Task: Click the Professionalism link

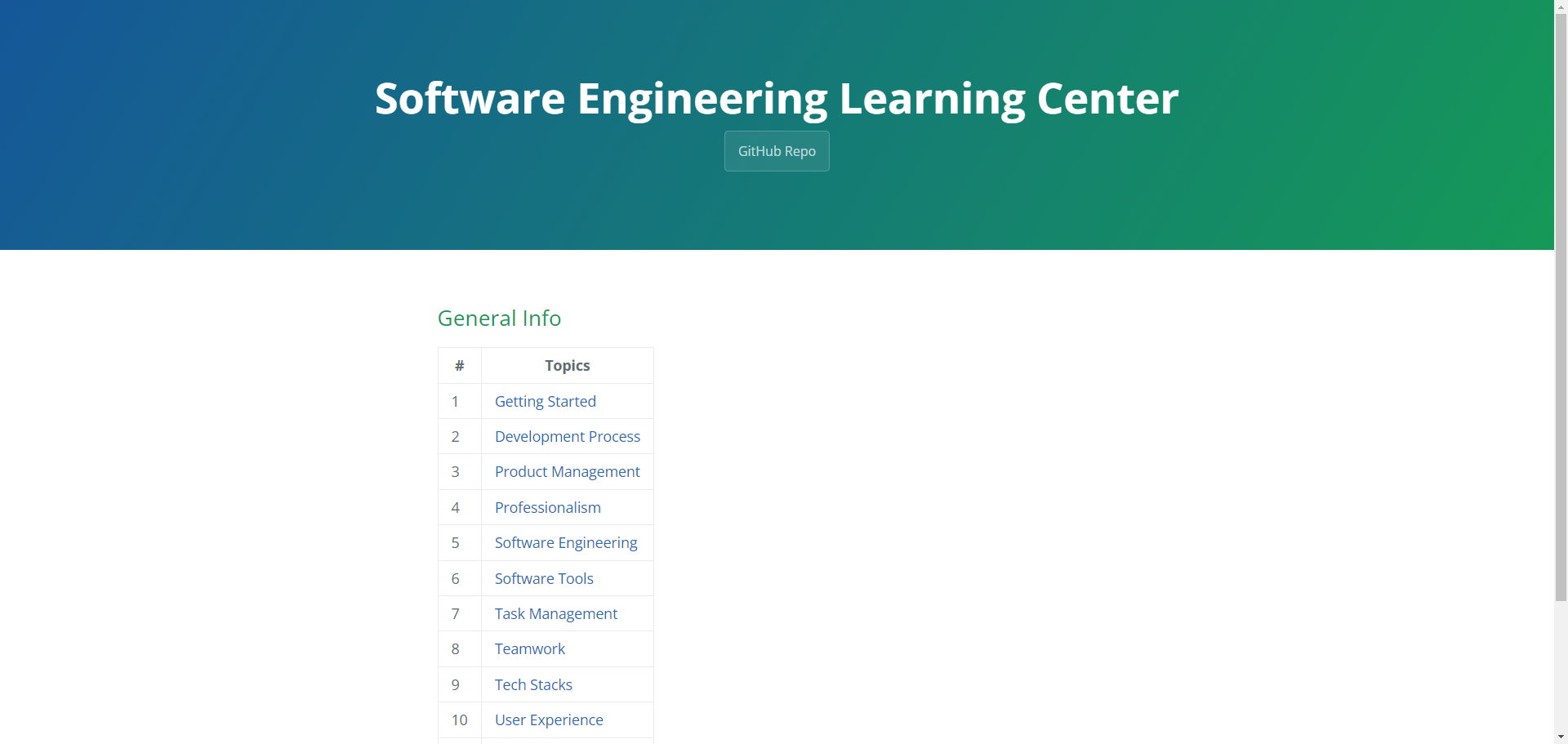Action: 547,508
